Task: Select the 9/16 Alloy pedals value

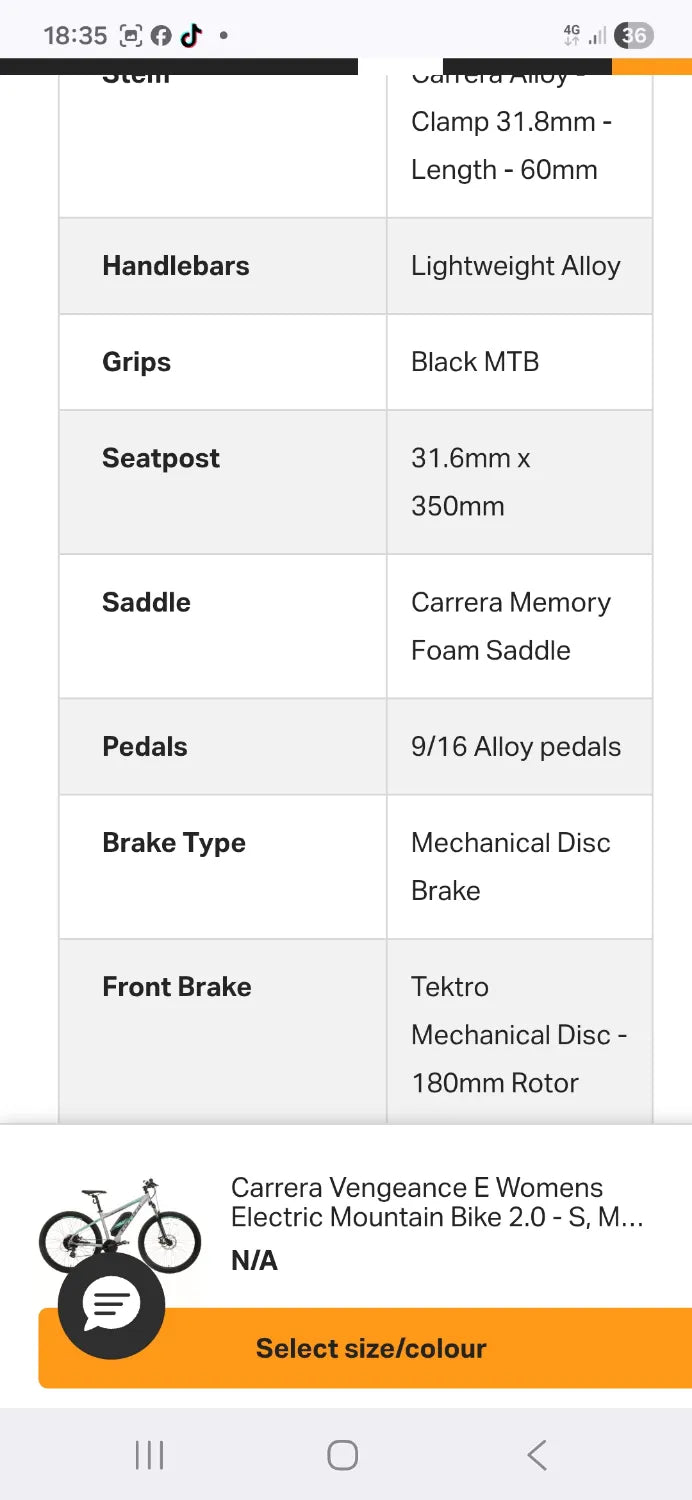Action: (516, 747)
